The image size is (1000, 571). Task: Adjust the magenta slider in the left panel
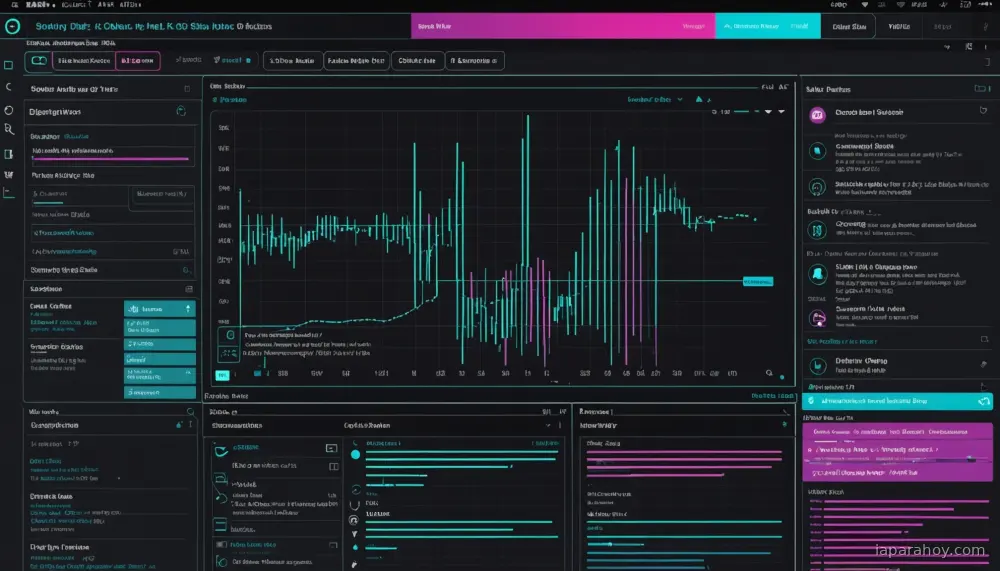coord(110,158)
